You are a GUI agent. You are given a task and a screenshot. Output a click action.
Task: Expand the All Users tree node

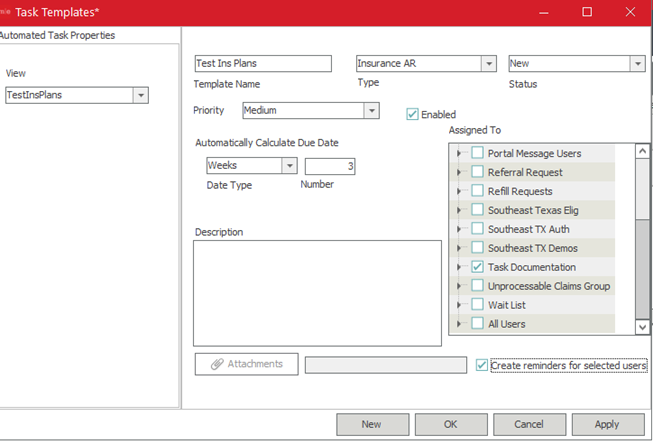tap(460, 324)
